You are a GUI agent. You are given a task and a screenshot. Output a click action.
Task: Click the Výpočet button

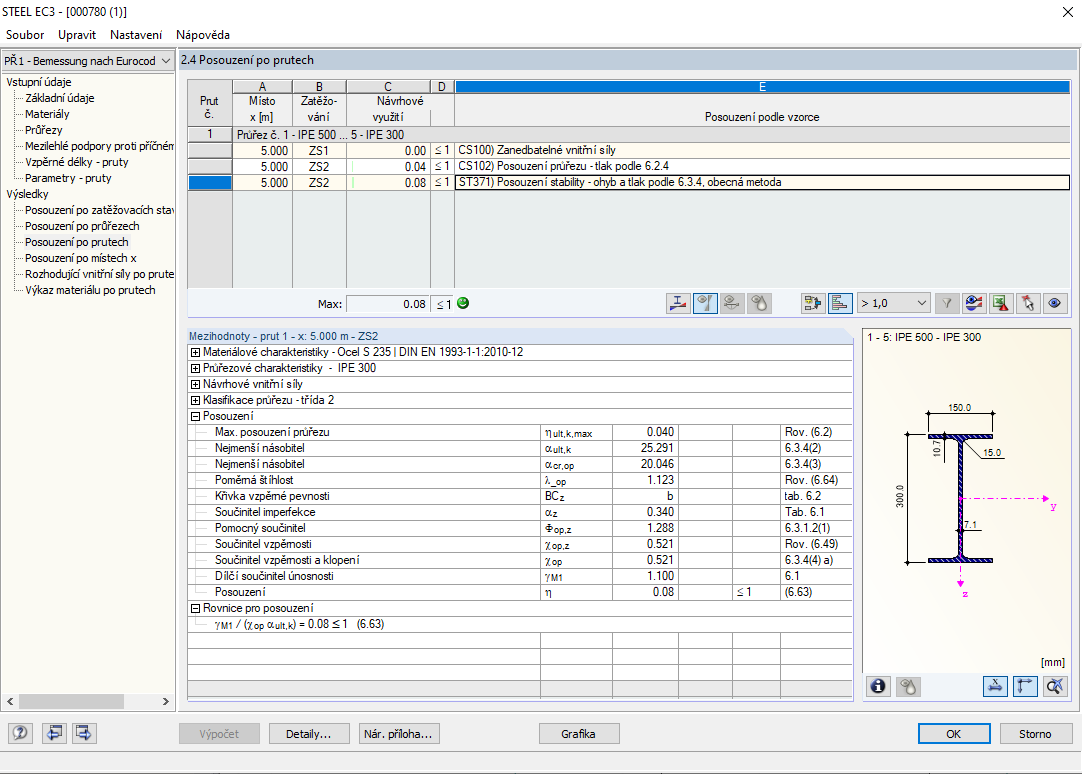pyautogui.click(x=219, y=733)
